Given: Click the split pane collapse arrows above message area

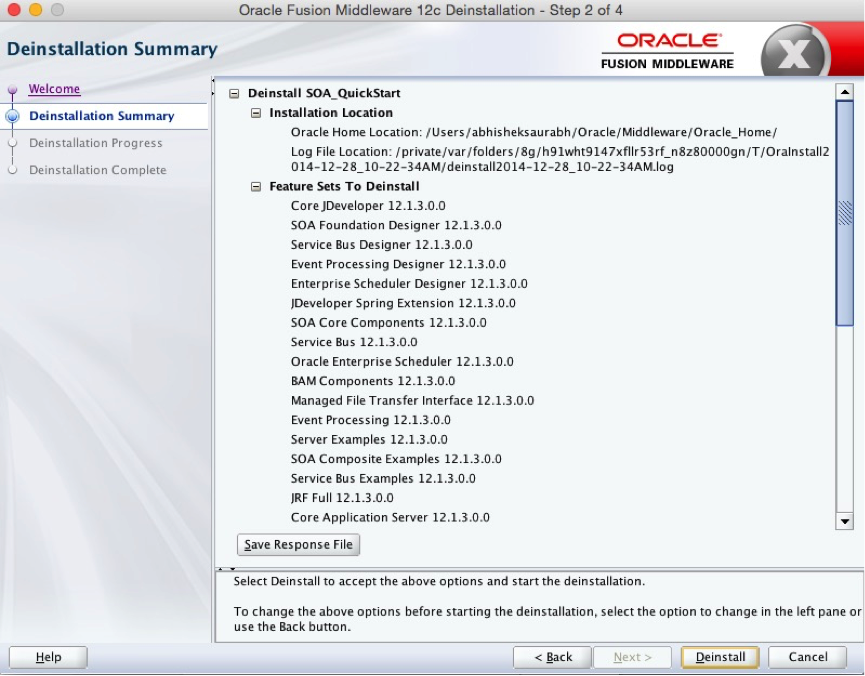Looking at the screenshot, I should pos(226,568).
